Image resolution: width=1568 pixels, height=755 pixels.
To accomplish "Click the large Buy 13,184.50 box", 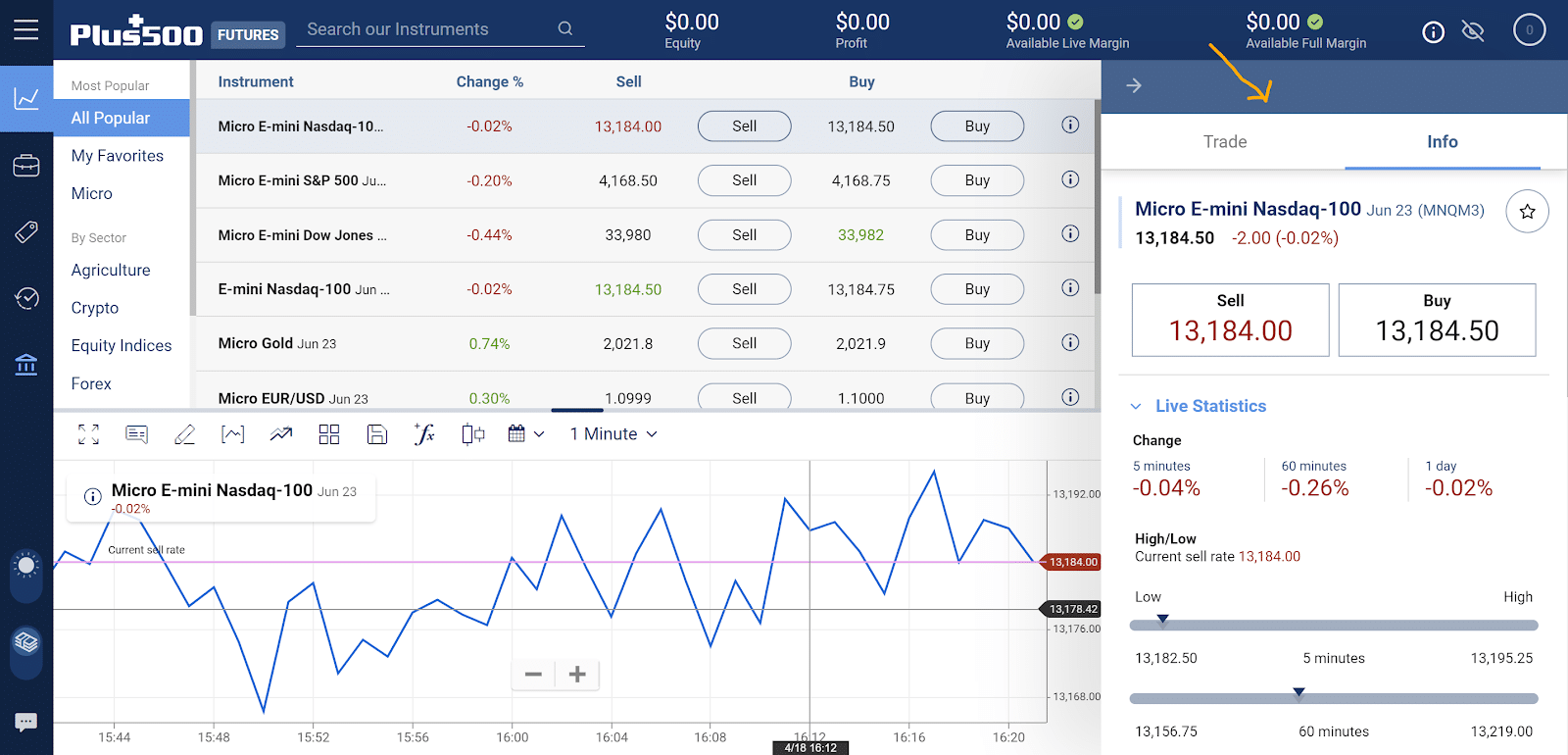I will pos(1437,320).
